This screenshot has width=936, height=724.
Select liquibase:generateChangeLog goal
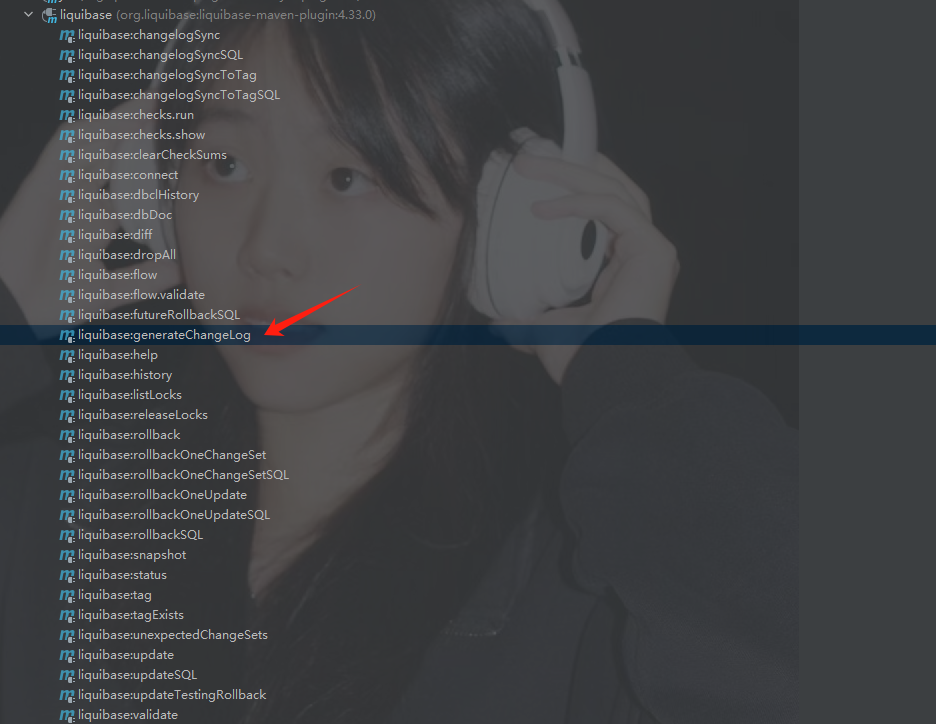pos(164,335)
